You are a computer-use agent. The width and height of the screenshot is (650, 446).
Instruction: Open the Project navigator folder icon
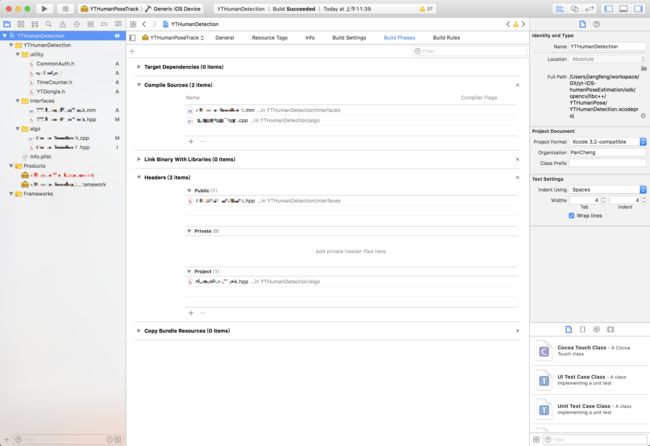coord(7,24)
